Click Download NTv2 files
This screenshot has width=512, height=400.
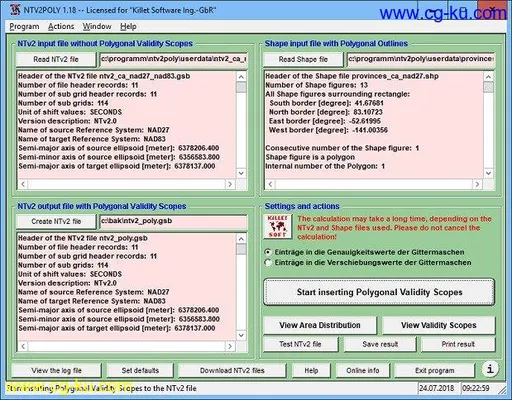pos(232,370)
